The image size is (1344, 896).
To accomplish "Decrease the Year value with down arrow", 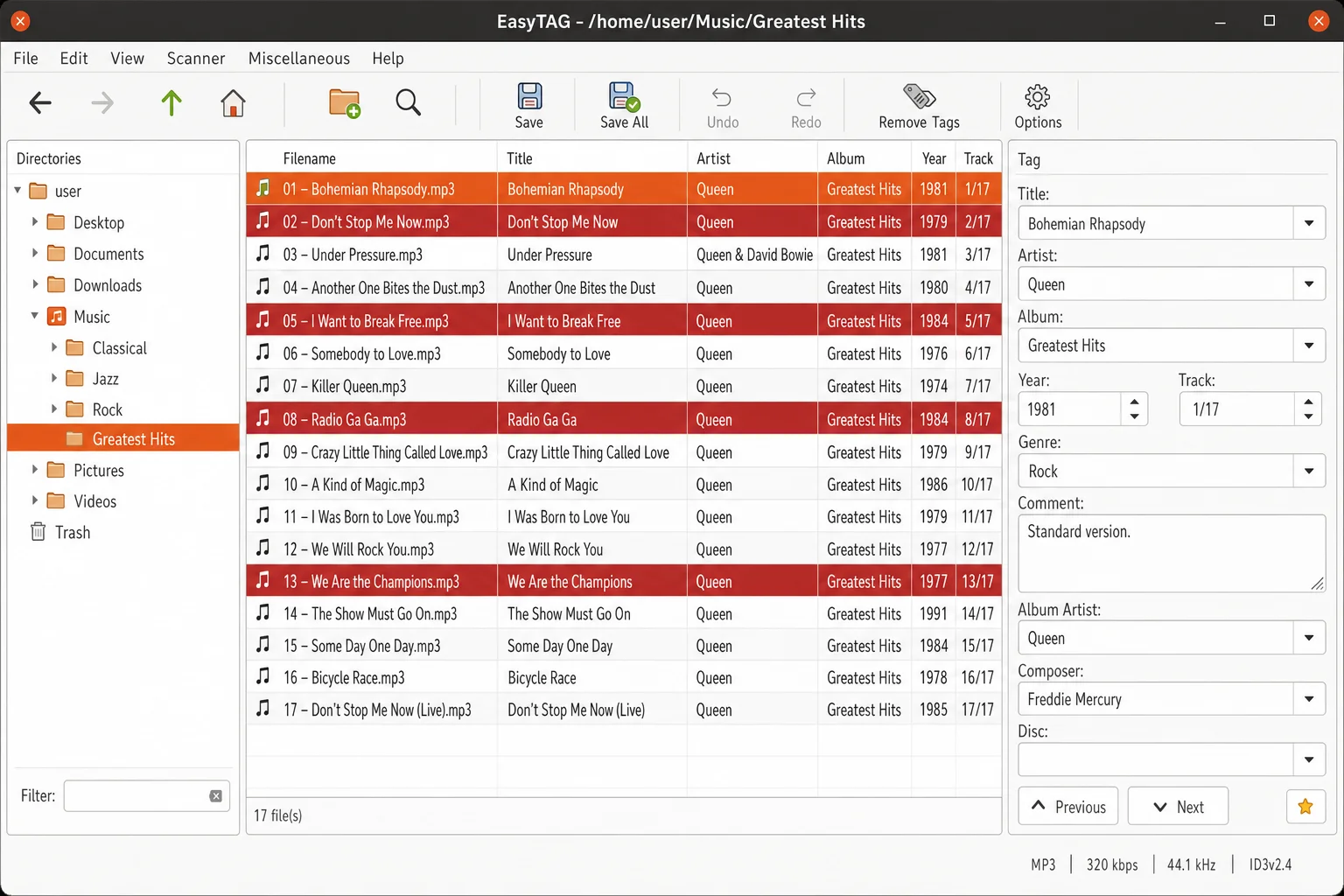I will (1134, 416).
